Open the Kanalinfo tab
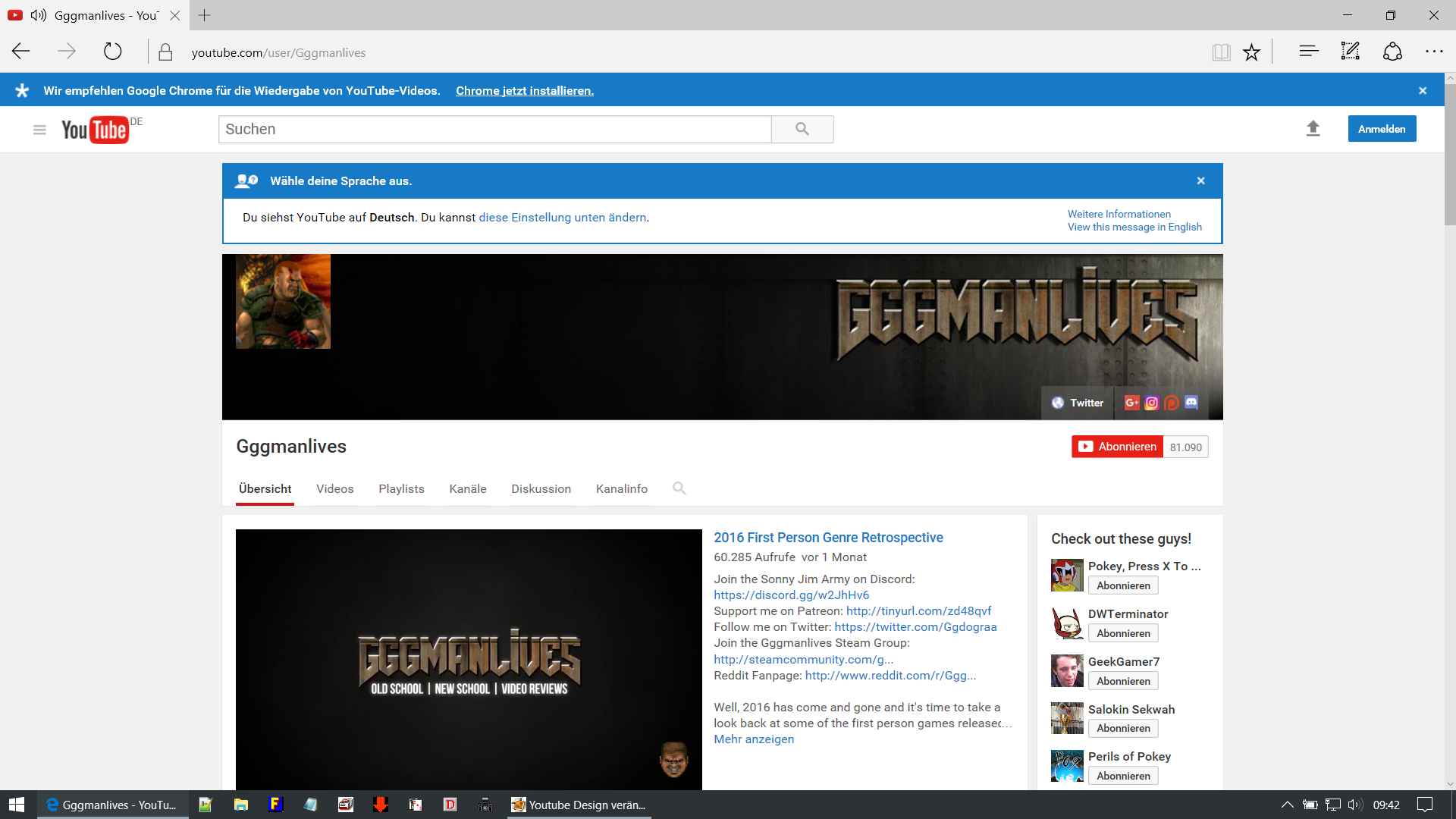The width and height of the screenshot is (1456, 819). click(x=621, y=489)
